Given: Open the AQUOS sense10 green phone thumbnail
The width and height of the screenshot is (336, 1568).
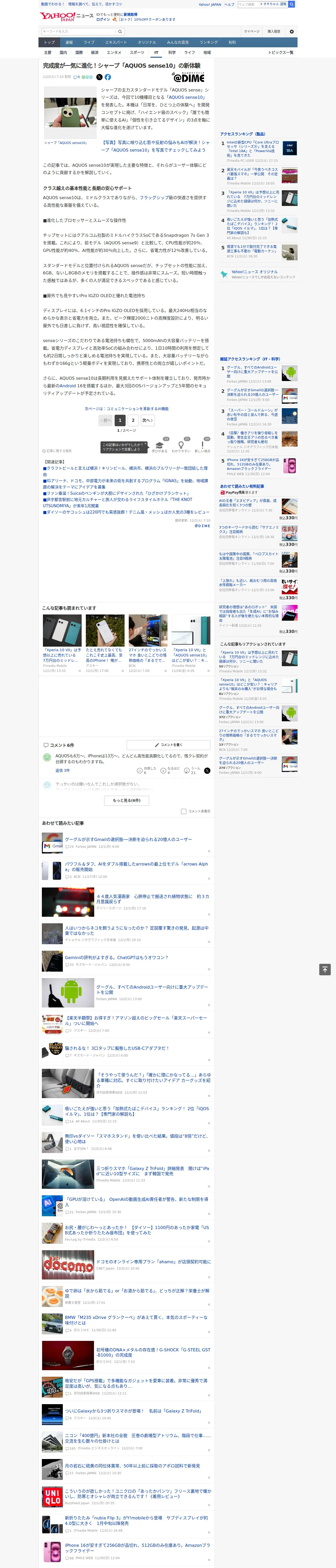Looking at the screenshot, I should (x=70, y=113).
